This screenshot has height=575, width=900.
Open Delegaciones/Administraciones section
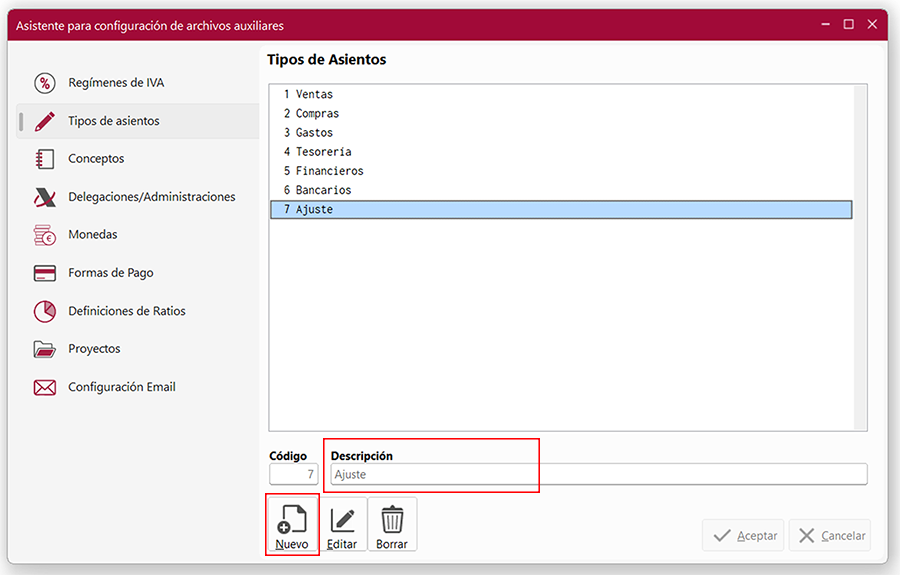coord(138,197)
